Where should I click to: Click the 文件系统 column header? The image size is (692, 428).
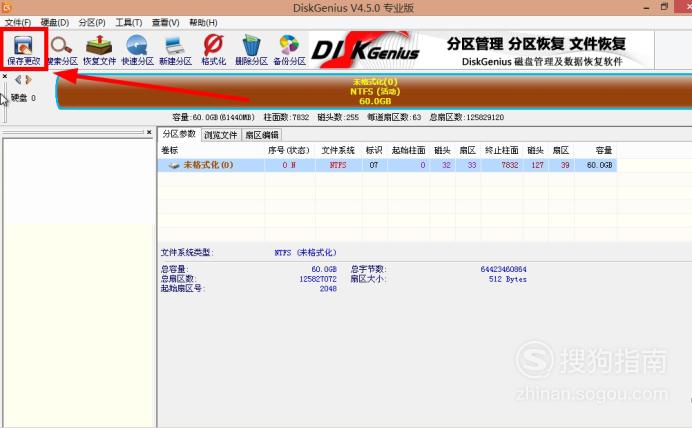tap(338, 150)
